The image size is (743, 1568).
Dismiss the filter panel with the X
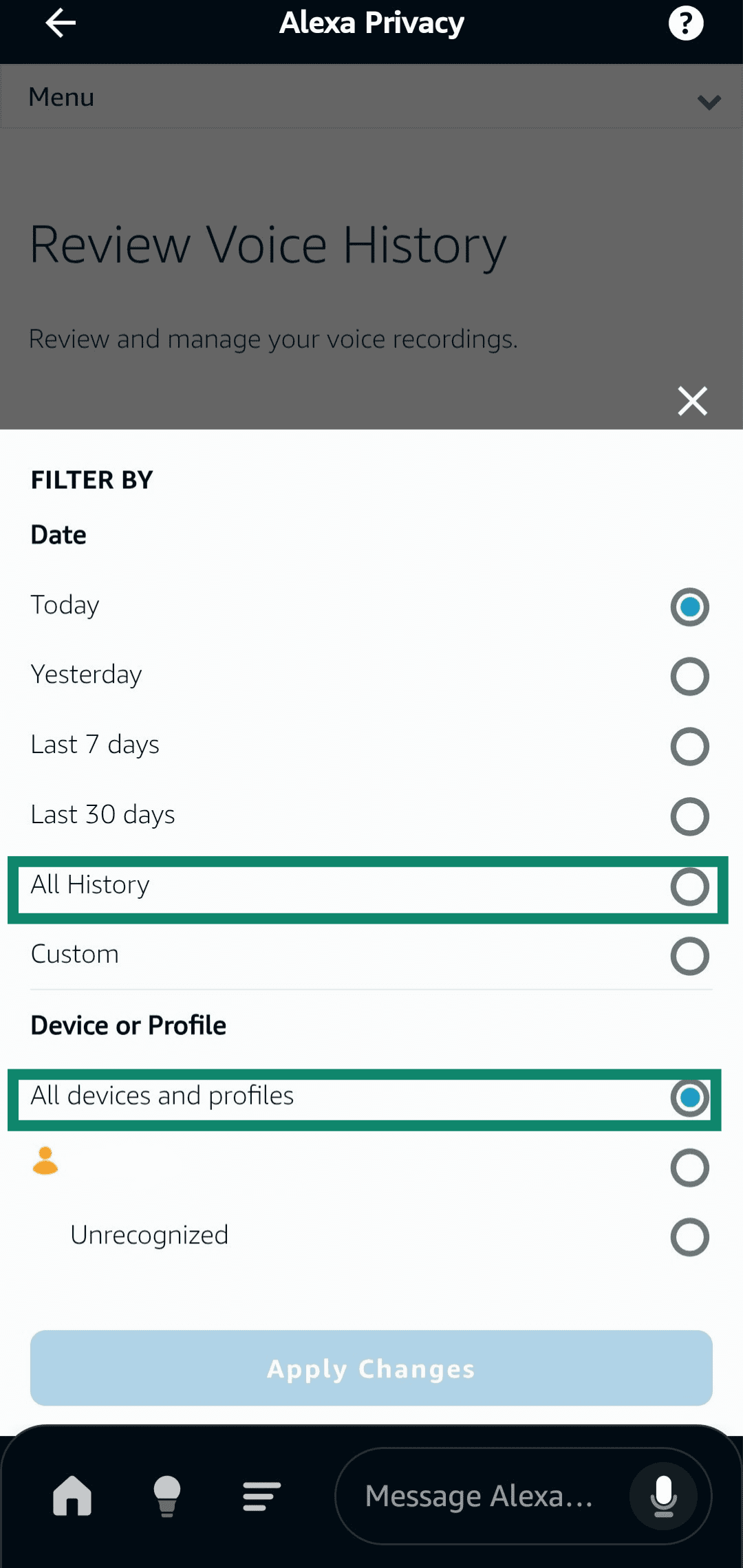pyautogui.click(x=691, y=401)
